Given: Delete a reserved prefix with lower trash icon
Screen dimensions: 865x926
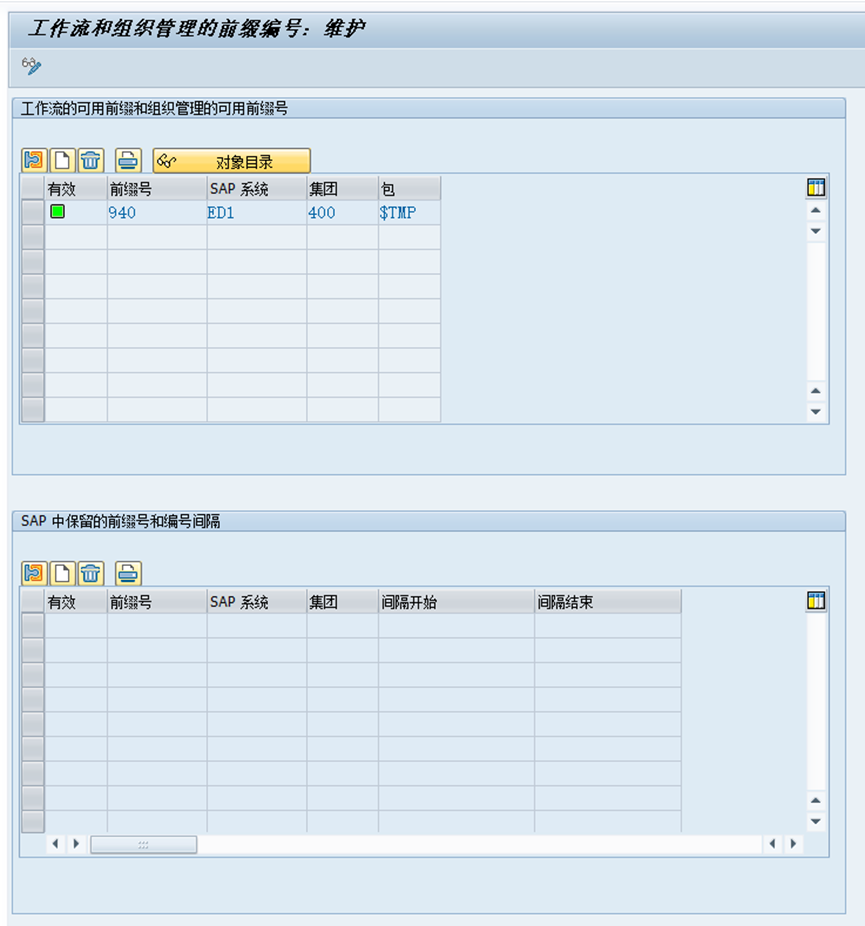Looking at the screenshot, I should (x=89, y=573).
